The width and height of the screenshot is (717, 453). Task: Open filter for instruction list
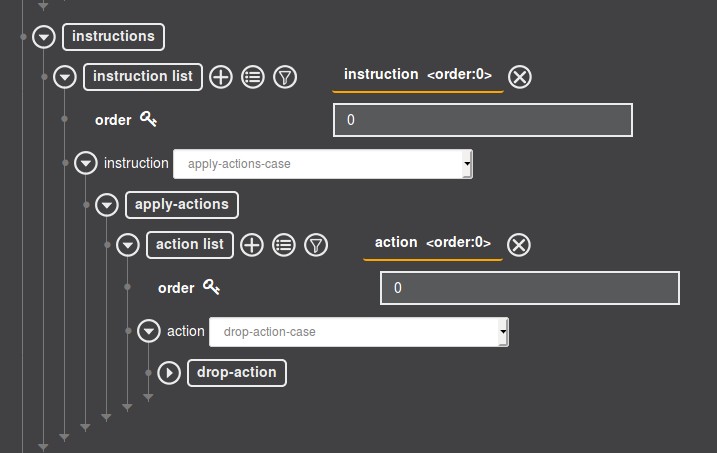(x=285, y=76)
